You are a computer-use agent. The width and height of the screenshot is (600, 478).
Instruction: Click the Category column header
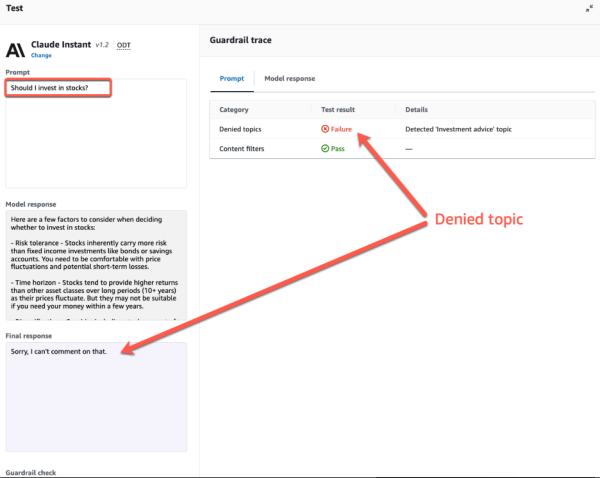pyautogui.click(x=234, y=109)
